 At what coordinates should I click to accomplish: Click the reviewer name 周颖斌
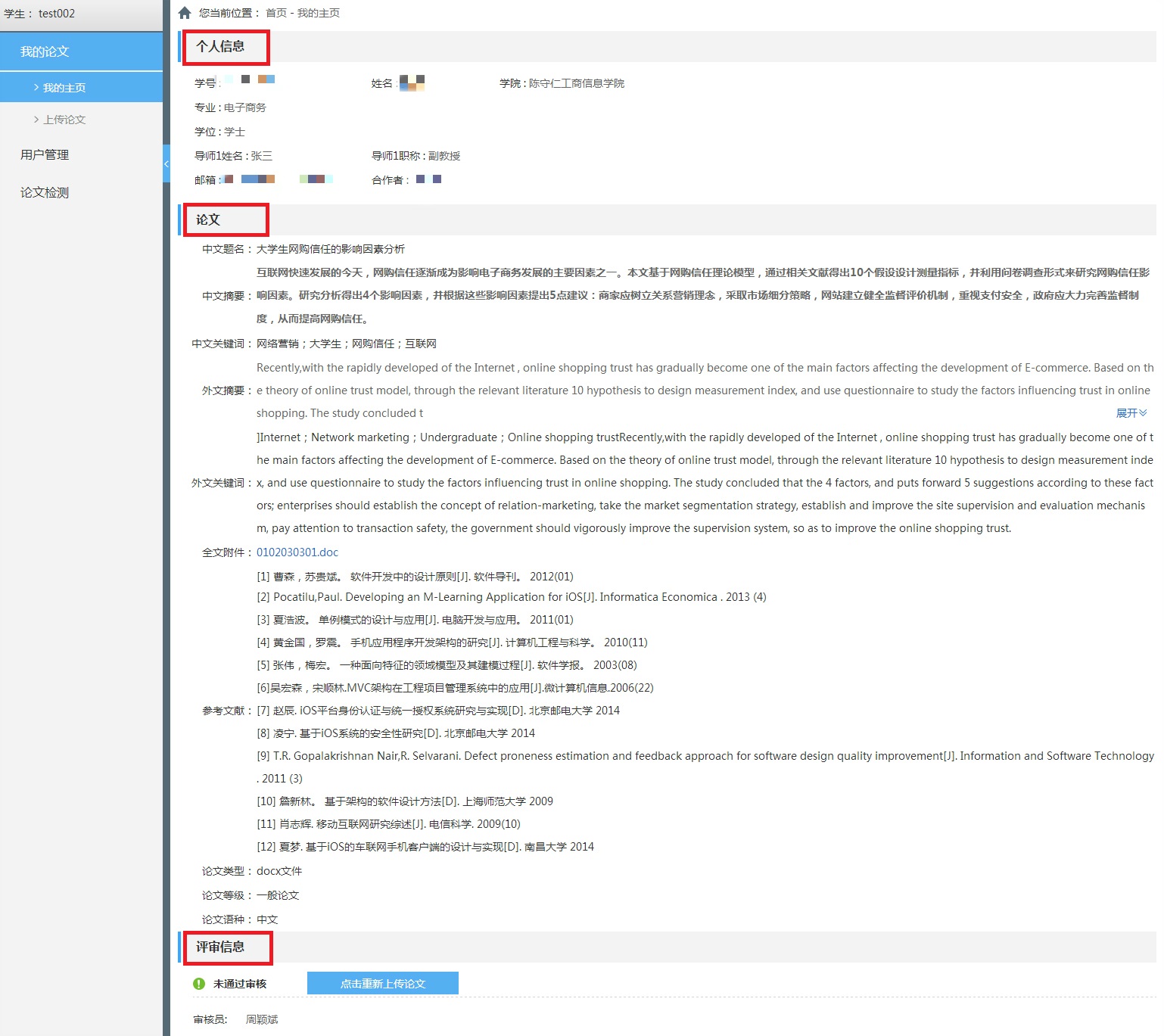[x=262, y=1019]
